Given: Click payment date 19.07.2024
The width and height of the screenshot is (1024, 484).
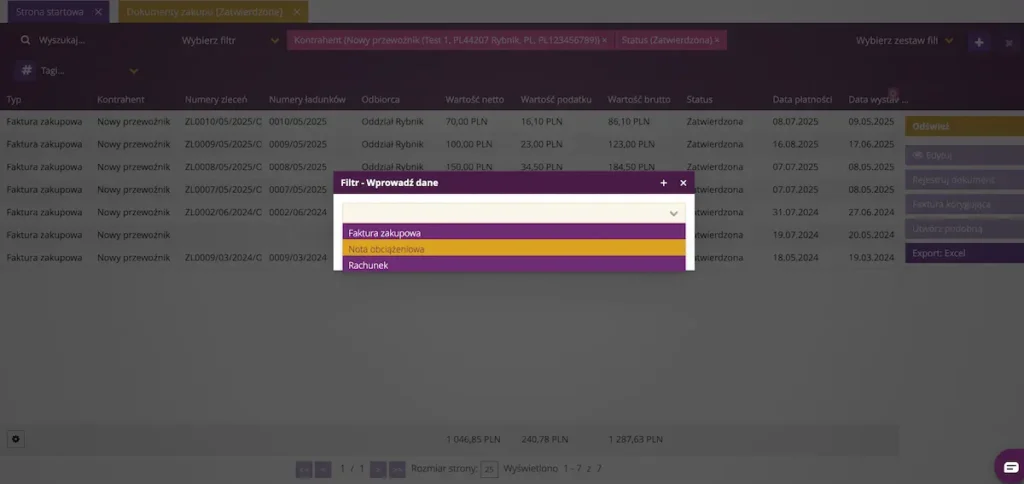Looking at the screenshot, I should [795, 235].
